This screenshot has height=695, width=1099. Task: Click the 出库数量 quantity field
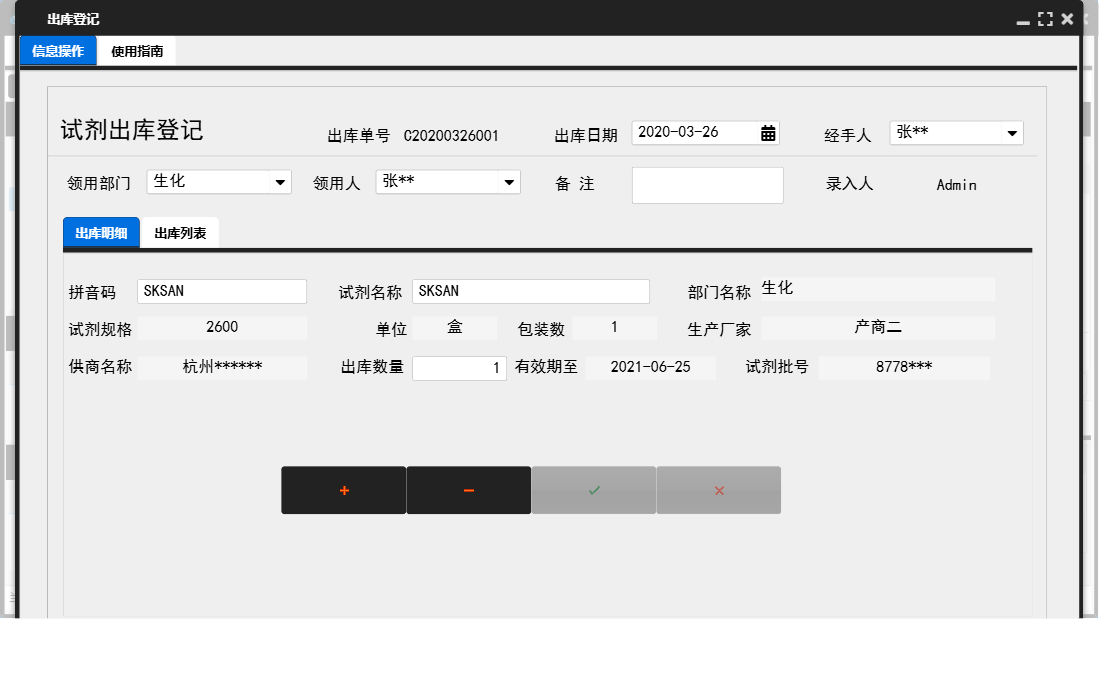point(460,367)
